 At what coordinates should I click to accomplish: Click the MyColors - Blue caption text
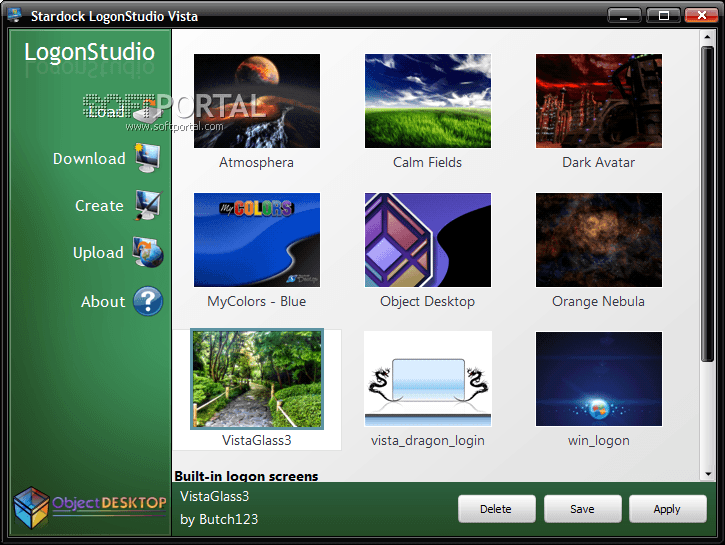[x=256, y=302]
